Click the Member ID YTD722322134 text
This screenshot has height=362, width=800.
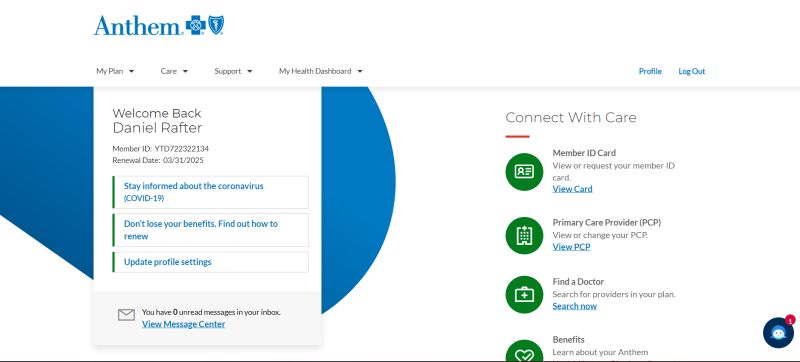[161, 149]
